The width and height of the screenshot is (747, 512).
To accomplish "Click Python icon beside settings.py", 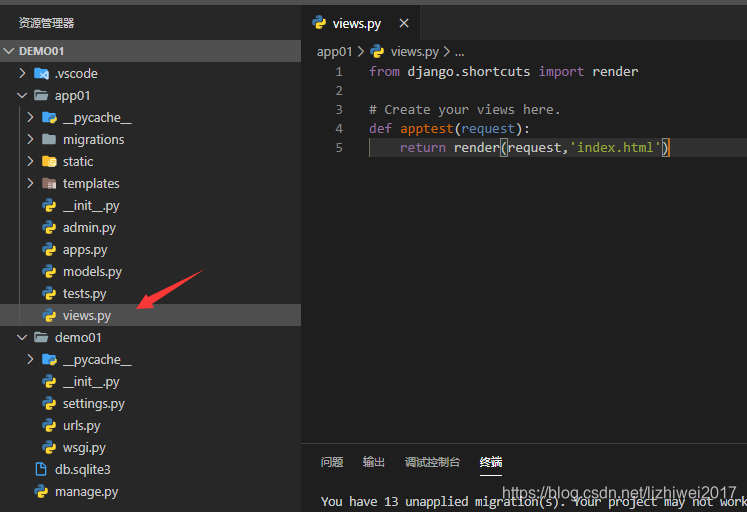I will tap(49, 403).
